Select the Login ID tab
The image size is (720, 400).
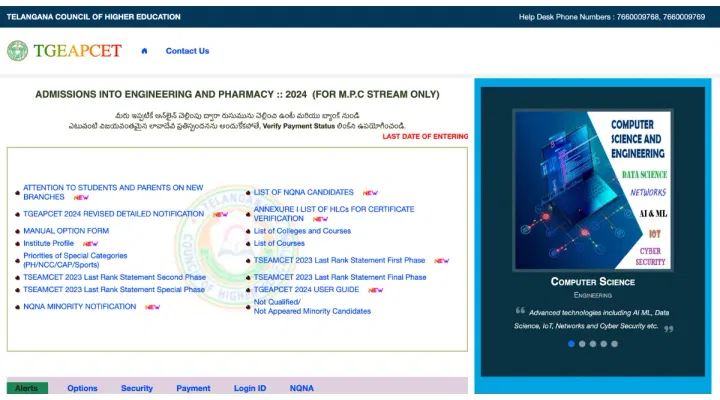pos(250,388)
